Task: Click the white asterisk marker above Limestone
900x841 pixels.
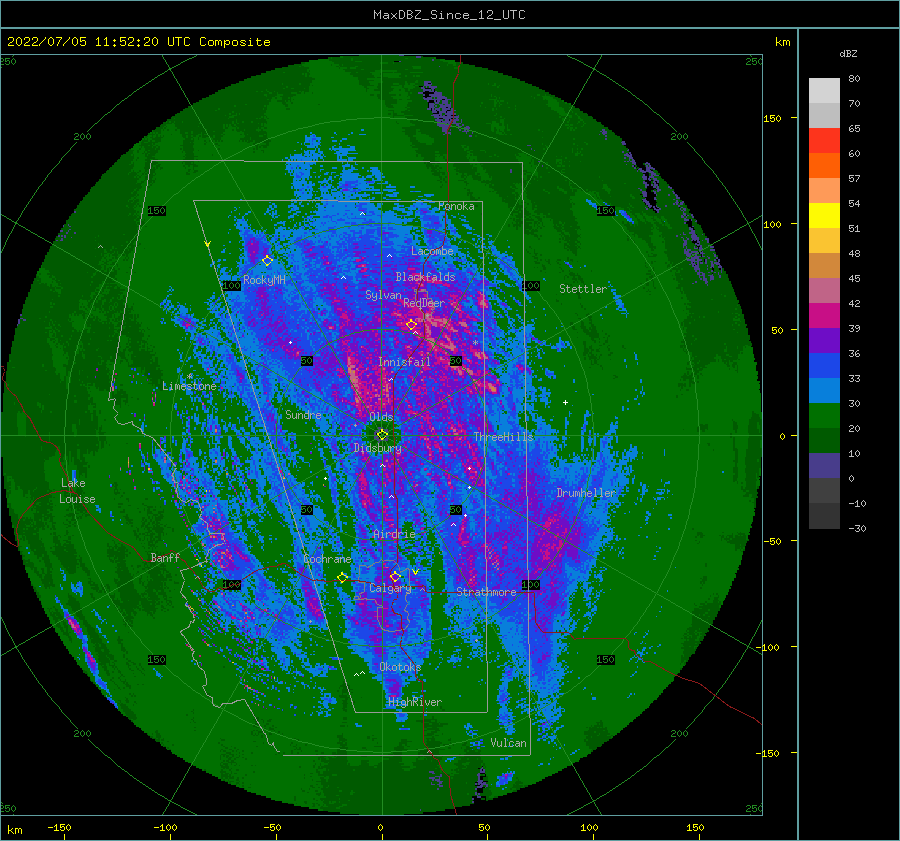Action: [x=190, y=377]
